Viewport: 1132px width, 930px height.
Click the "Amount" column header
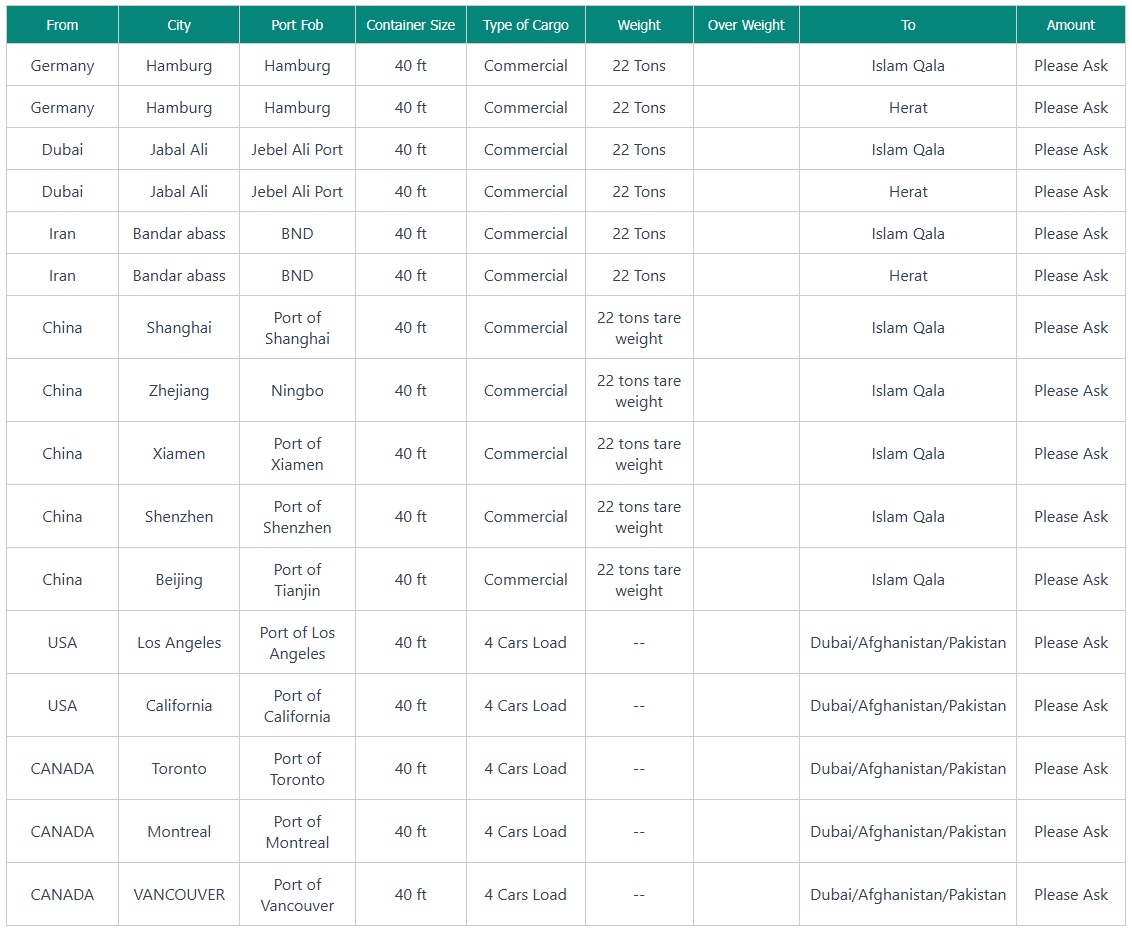point(1071,25)
